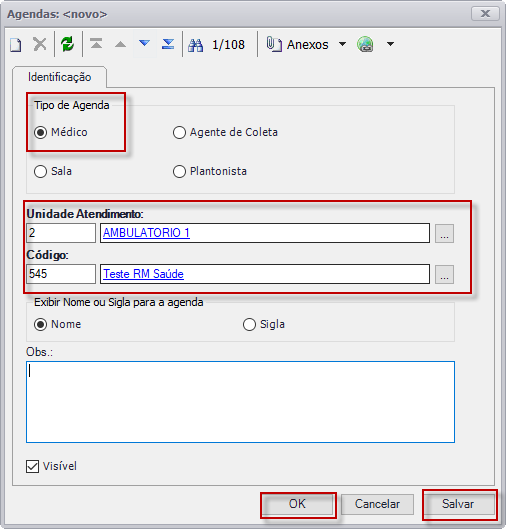Expand the Anexos dropdown arrow

click(342, 44)
